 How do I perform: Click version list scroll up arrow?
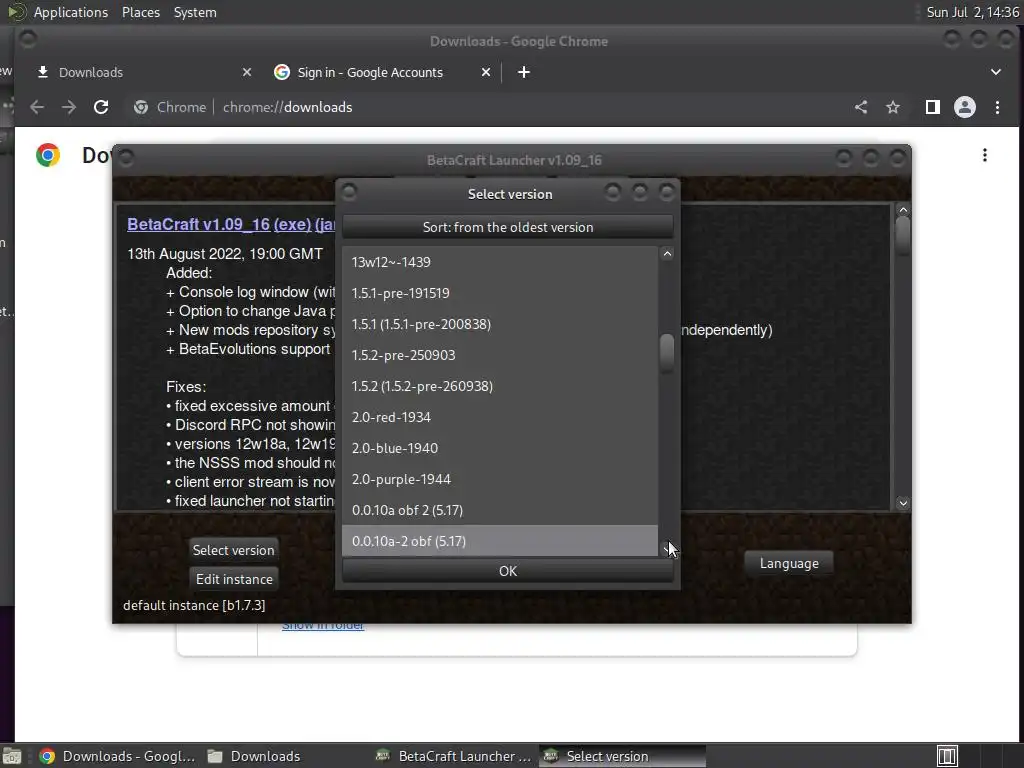point(667,254)
